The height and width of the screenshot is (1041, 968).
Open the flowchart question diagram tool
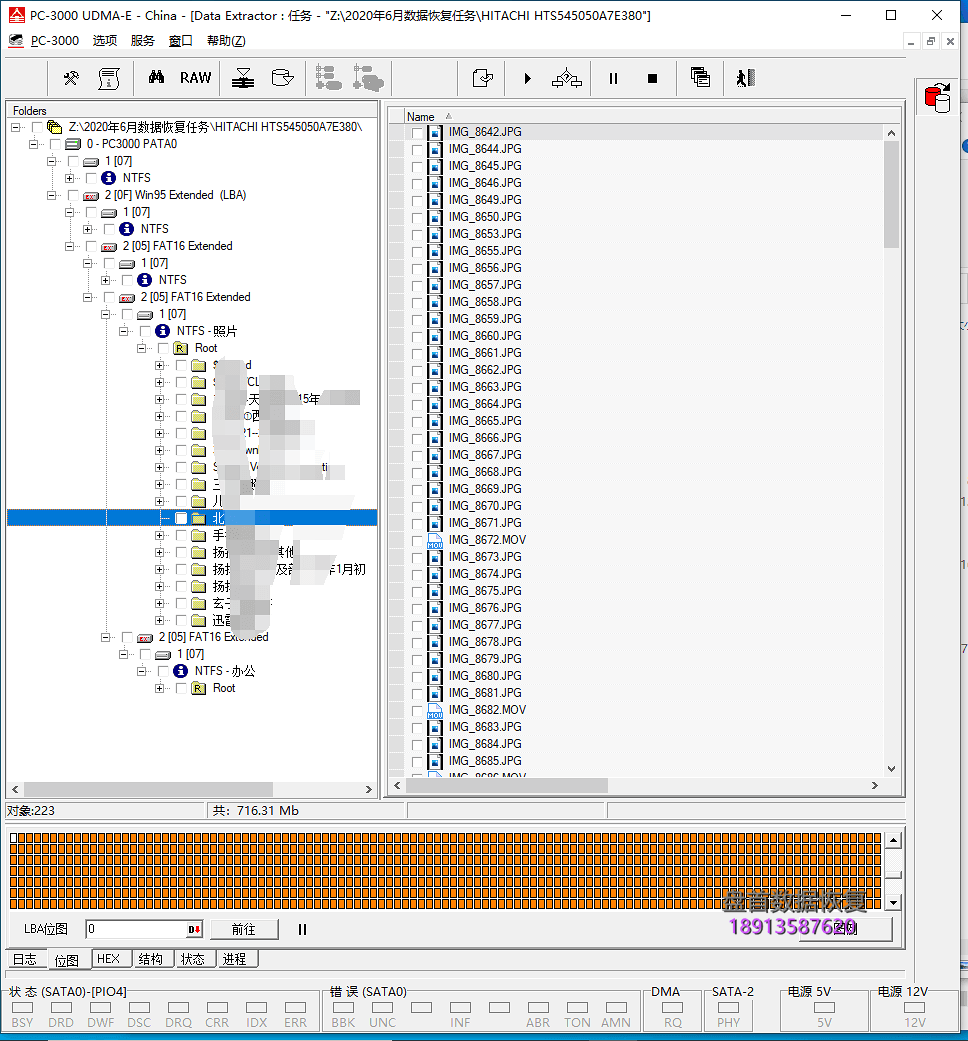566,78
